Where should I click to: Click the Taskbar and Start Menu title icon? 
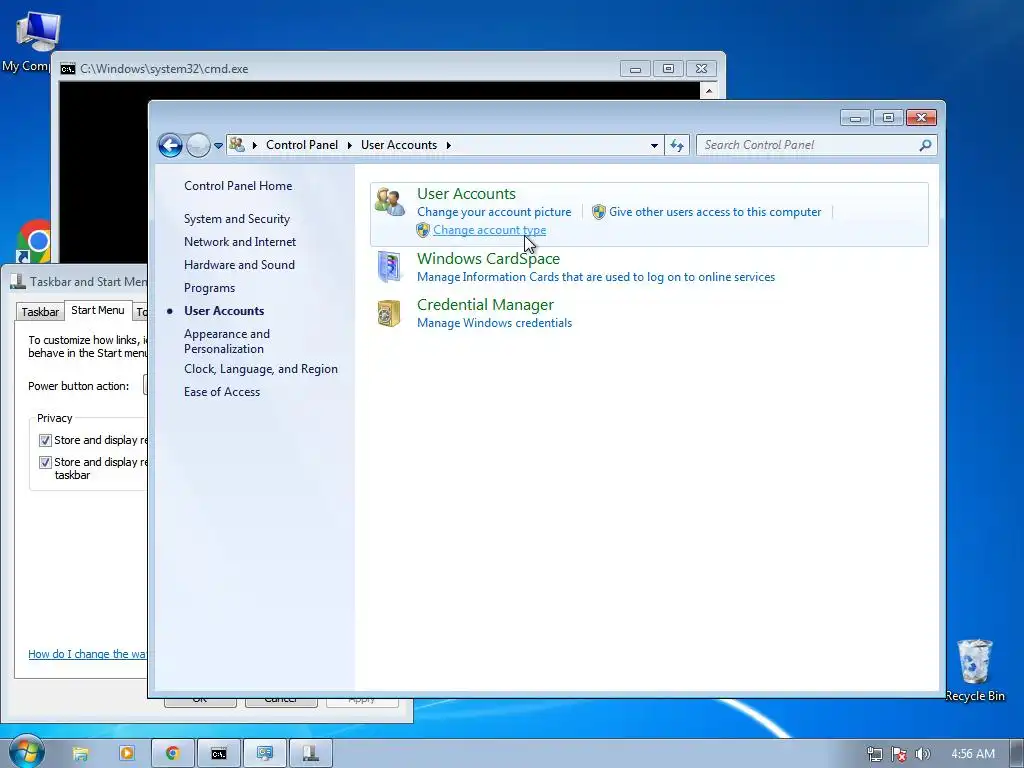[18, 281]
